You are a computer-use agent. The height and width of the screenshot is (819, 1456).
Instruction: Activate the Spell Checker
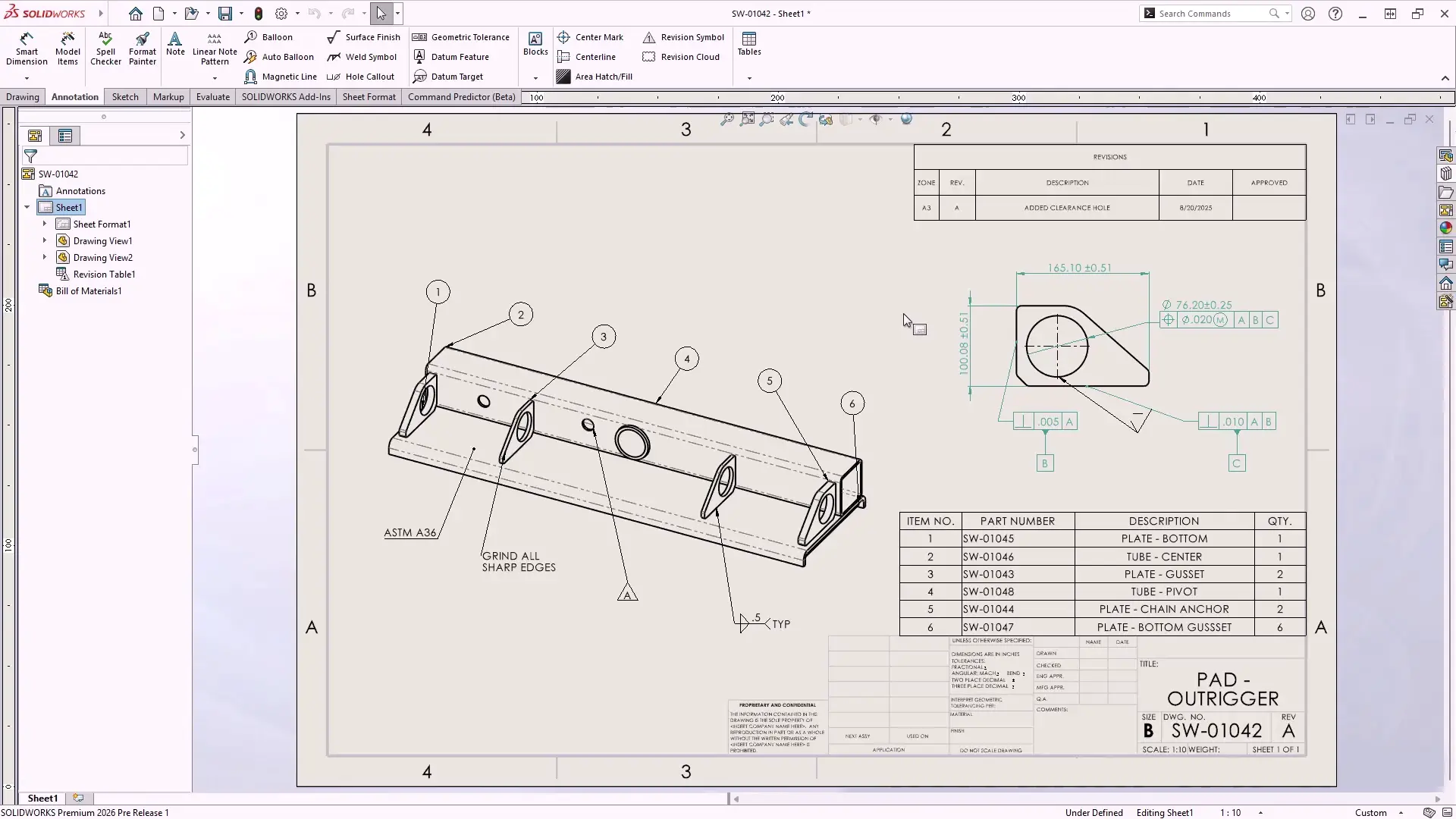pyautogui.click(x=105, y=47)
